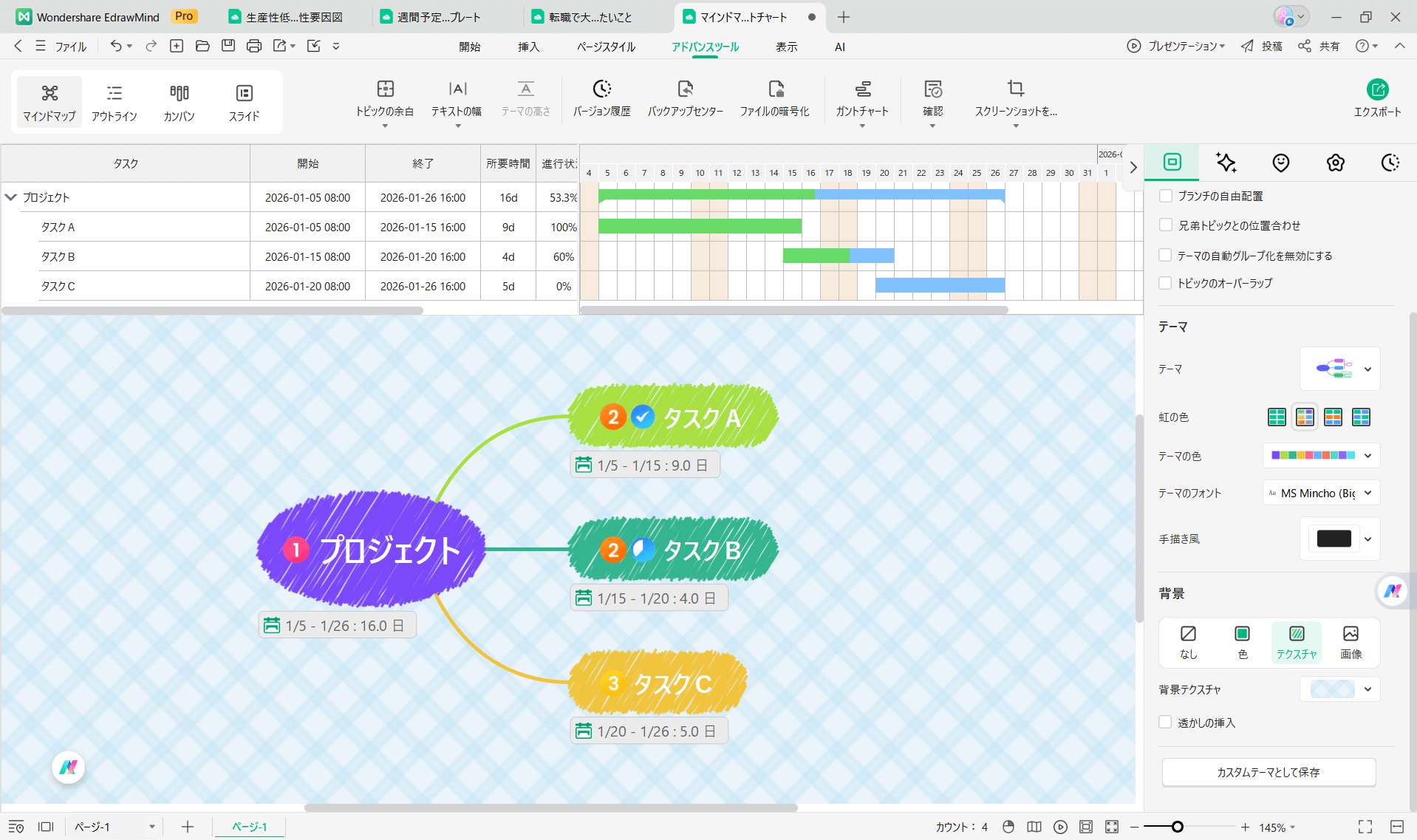Open the テーマの色 dropdown

click(1368, 456)
